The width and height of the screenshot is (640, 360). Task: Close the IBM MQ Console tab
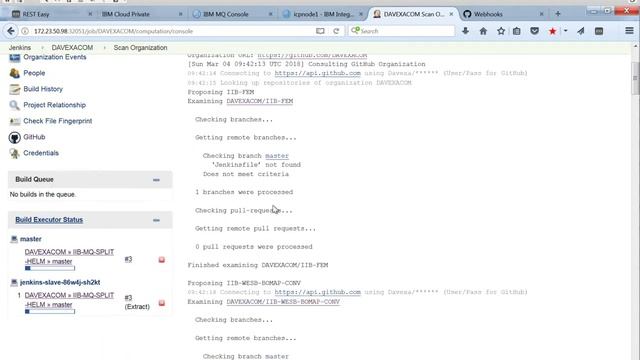[x=270, y=14]
